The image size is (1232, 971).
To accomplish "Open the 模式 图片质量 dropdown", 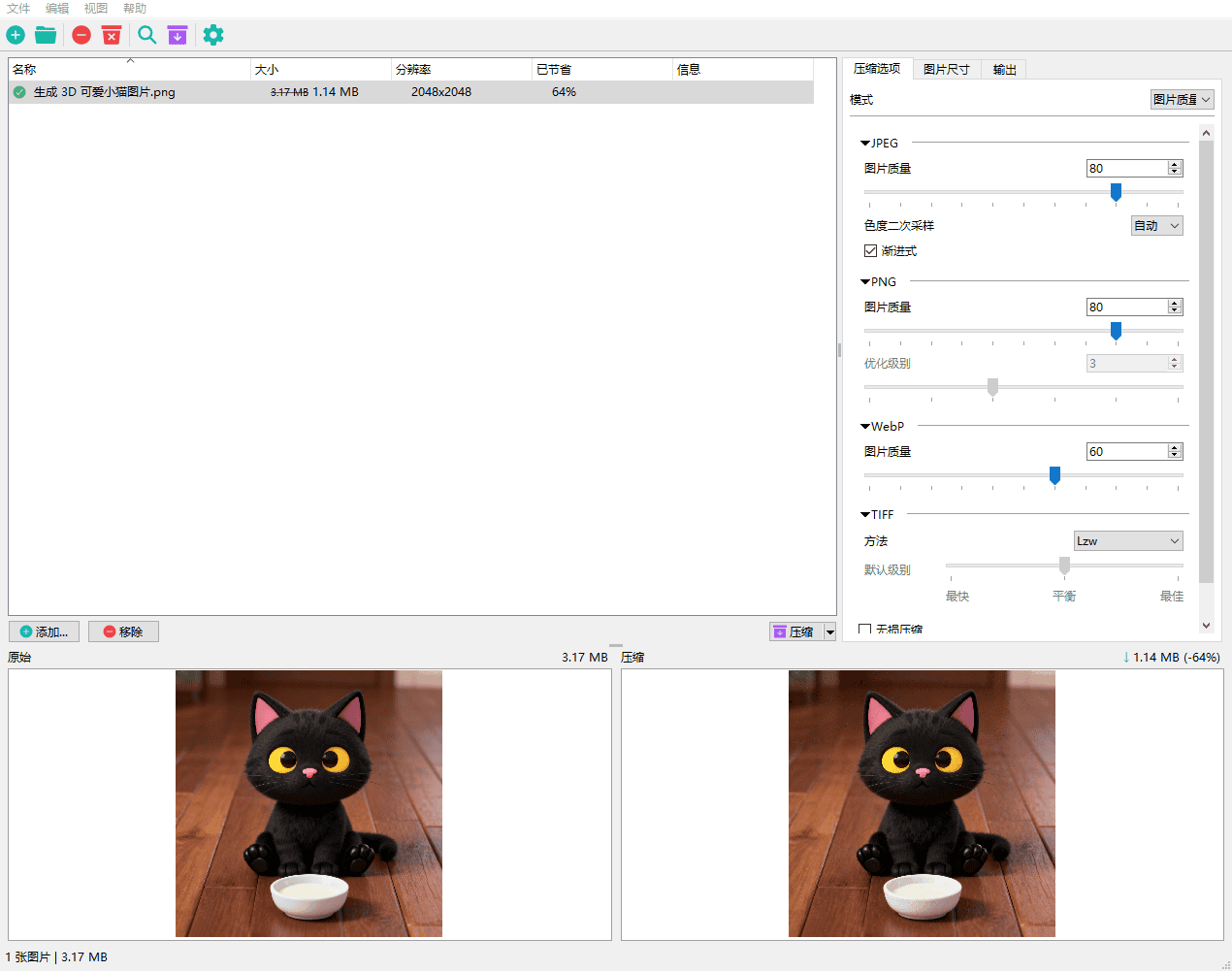I will [1182, 100].
